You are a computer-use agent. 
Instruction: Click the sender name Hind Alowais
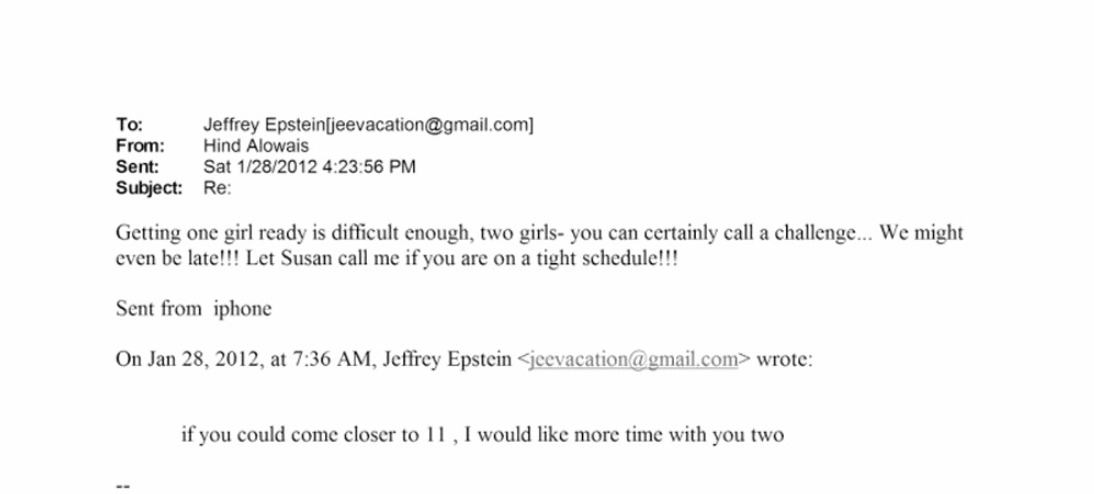(256, 146)
